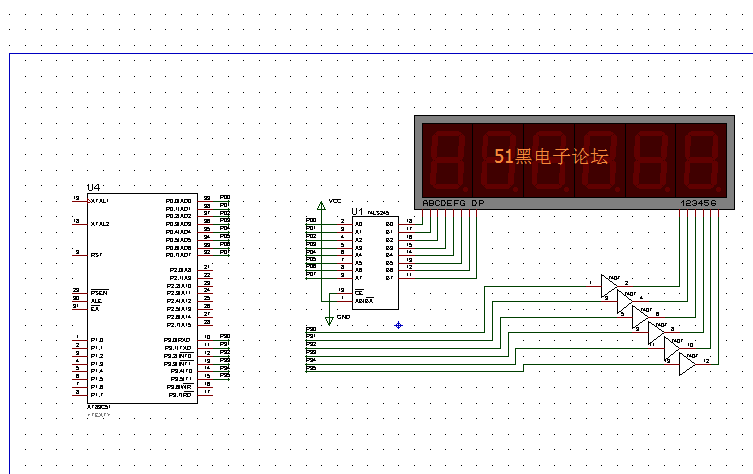Click the P00 net terminal beside U4
The width and height of the screenshot is (753, 474).
tap(224, 198)
